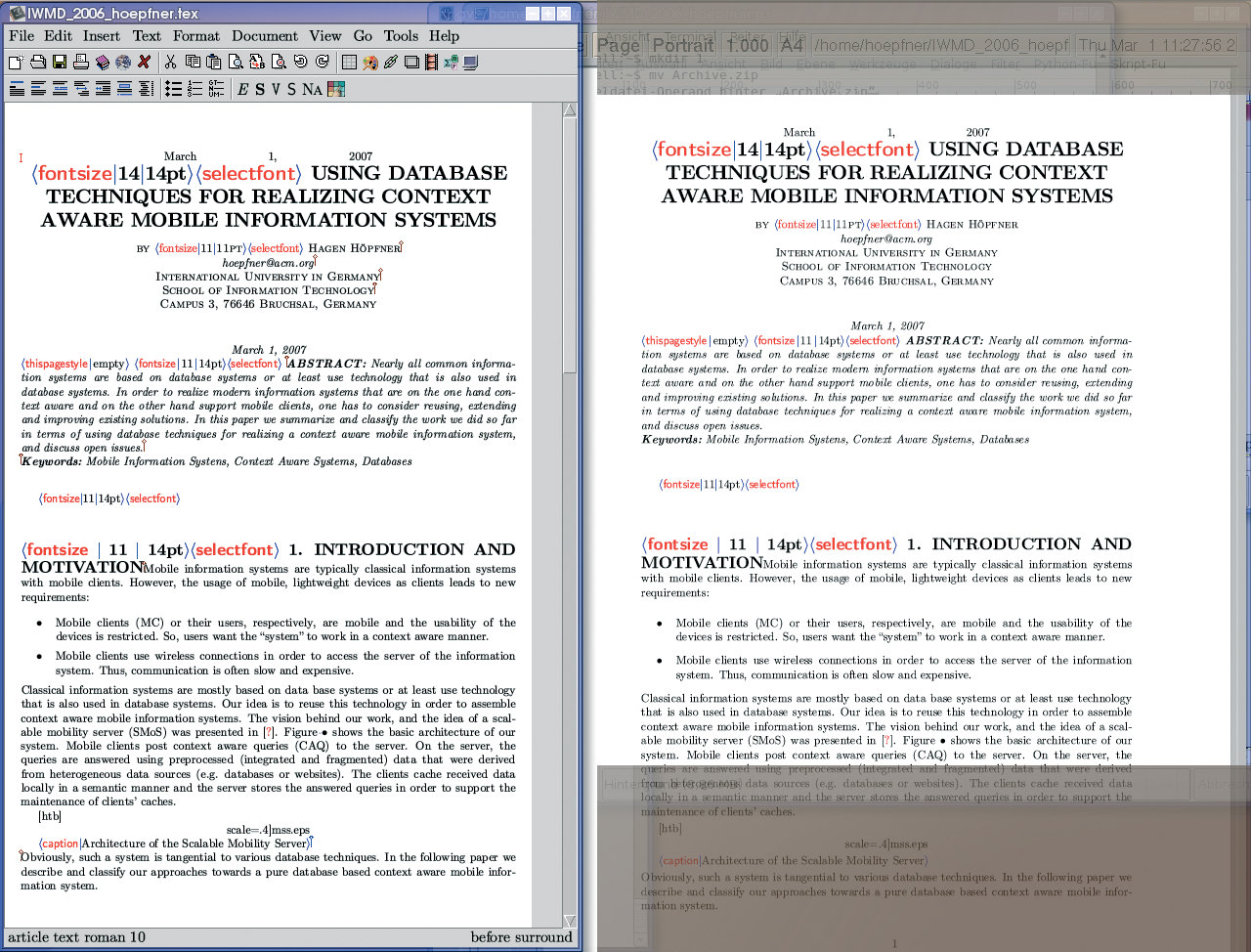Click the clipboard Paste icon

213,62
